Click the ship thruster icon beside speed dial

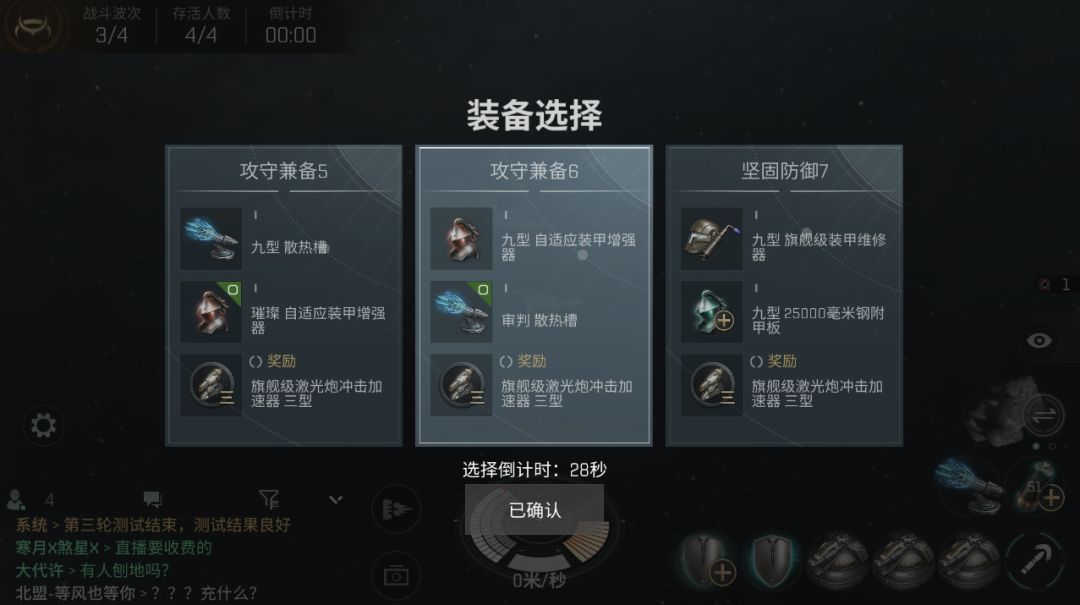coord(396,510)
